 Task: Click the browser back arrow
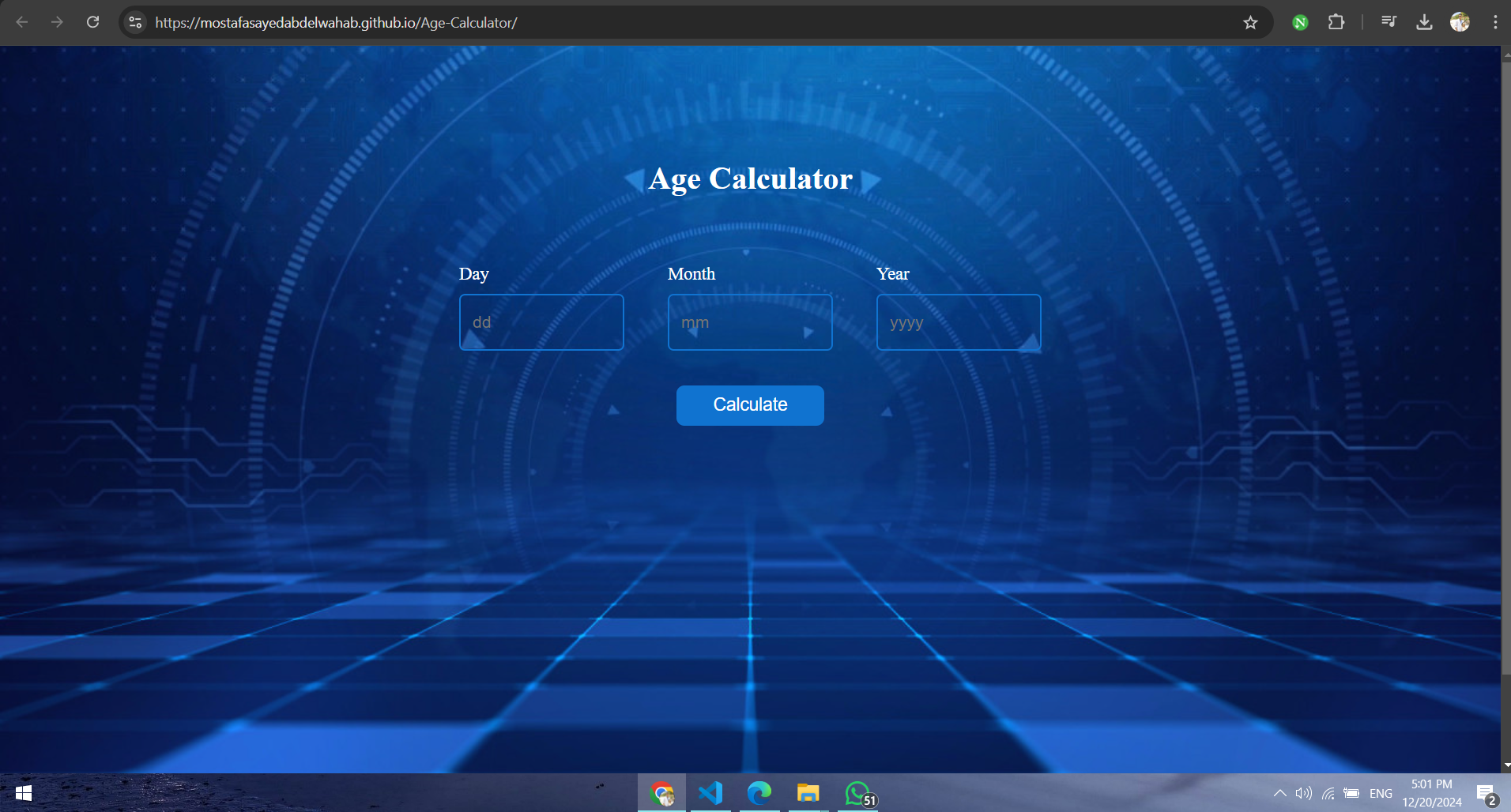pyautogui.click(x=22, y=22)
